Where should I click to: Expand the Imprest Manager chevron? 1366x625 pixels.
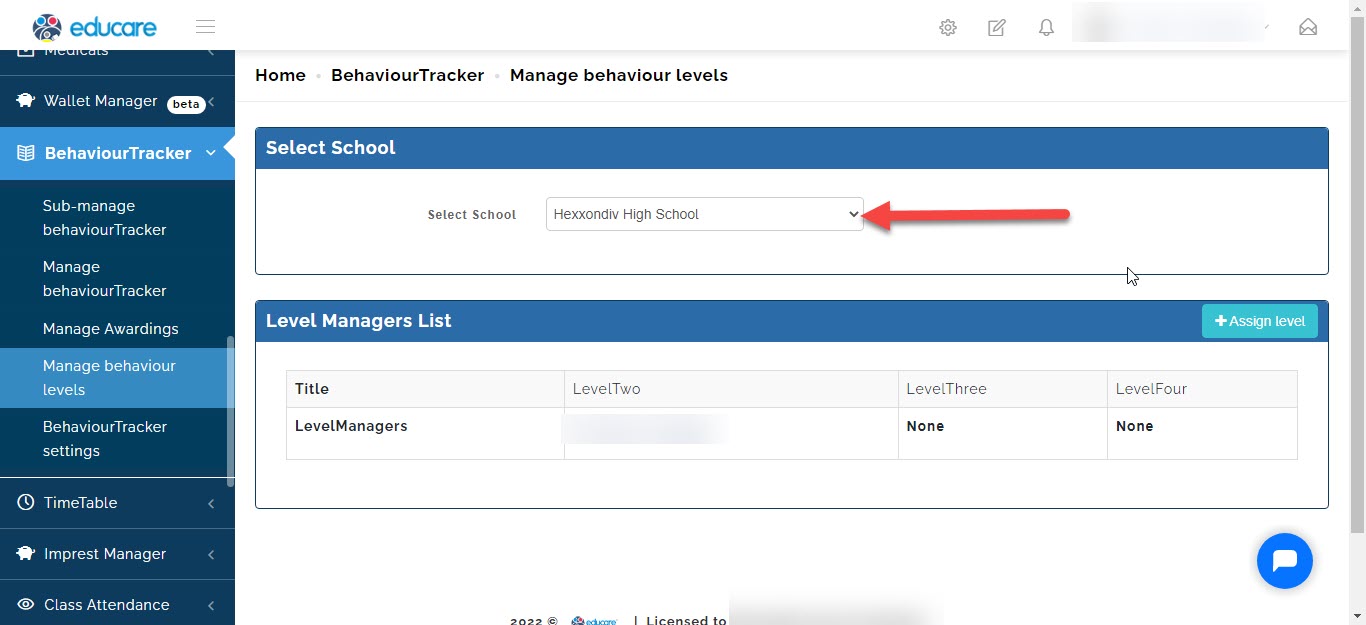pyautogui.click(x=211, y=555)
